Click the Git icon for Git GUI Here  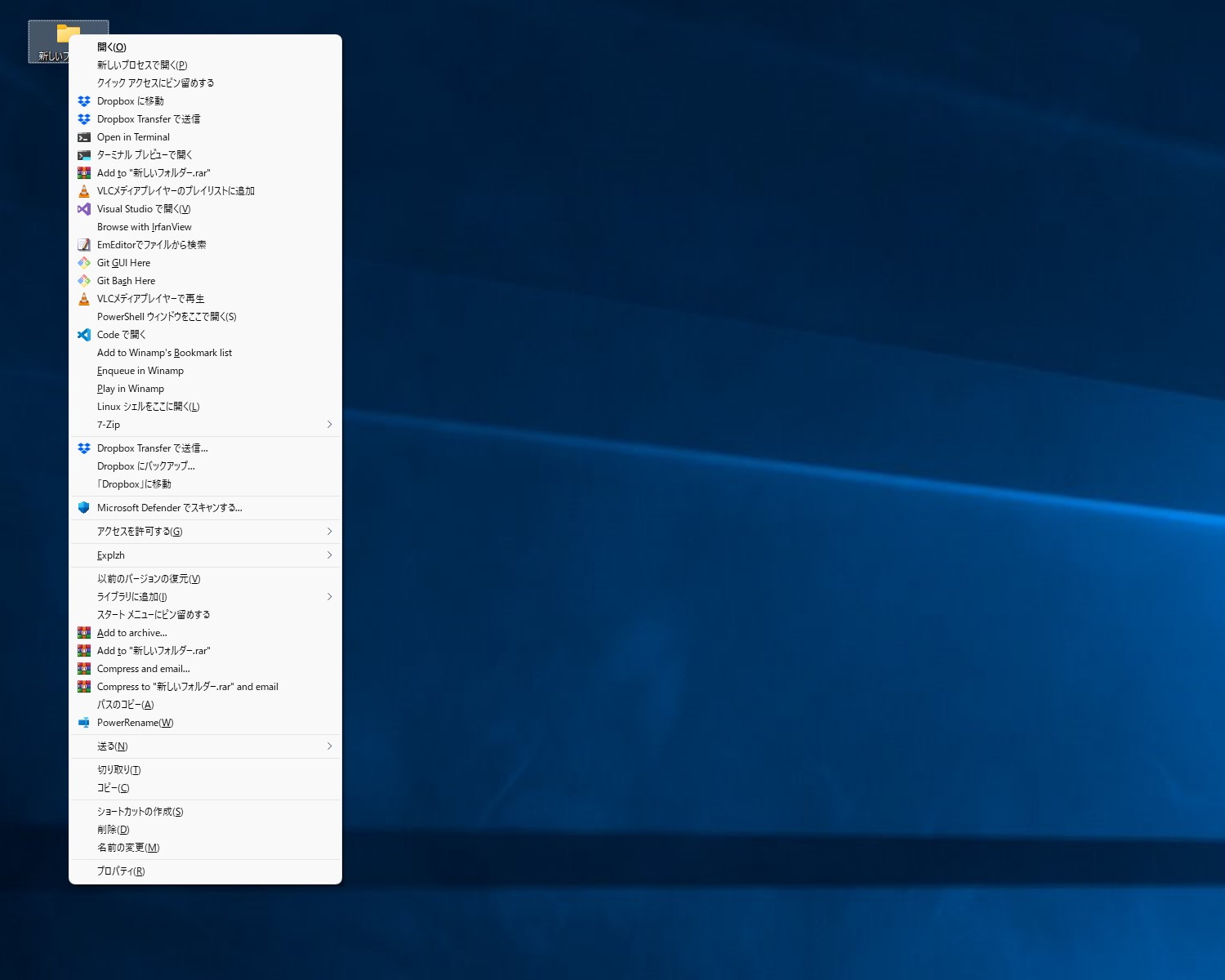(x=84, y=263)
